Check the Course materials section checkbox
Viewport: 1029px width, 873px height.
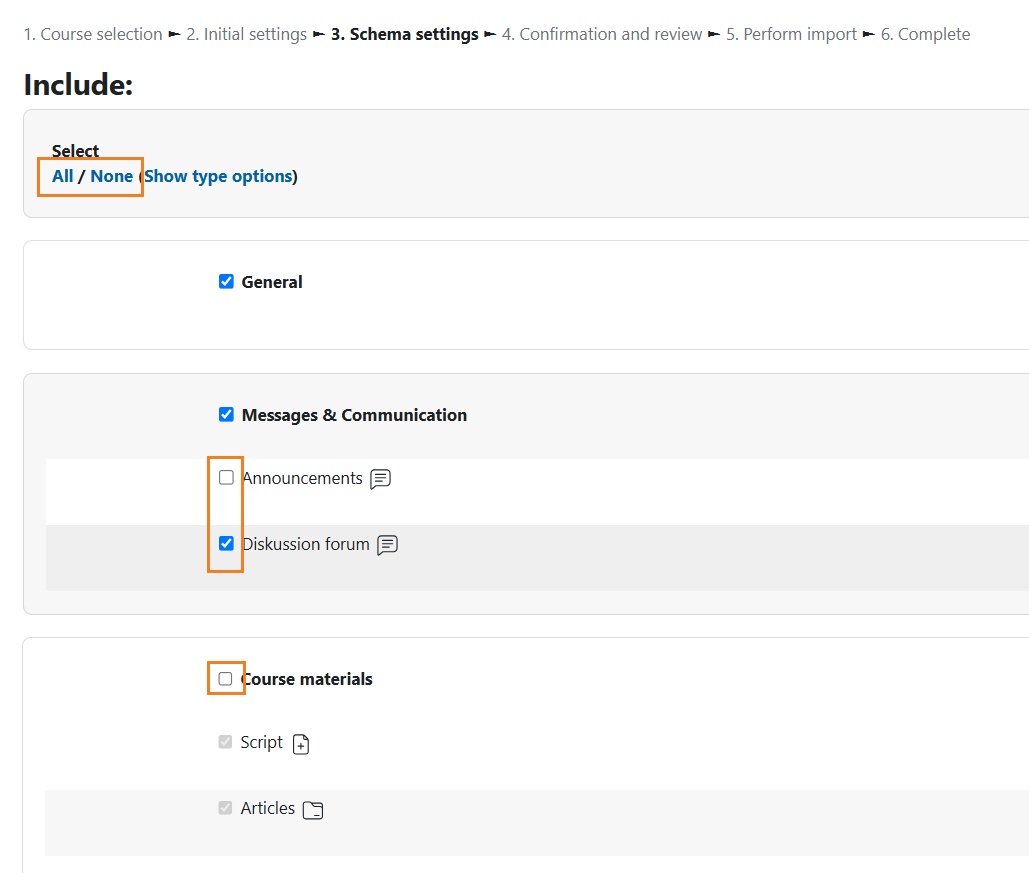(x=225, y=678)
